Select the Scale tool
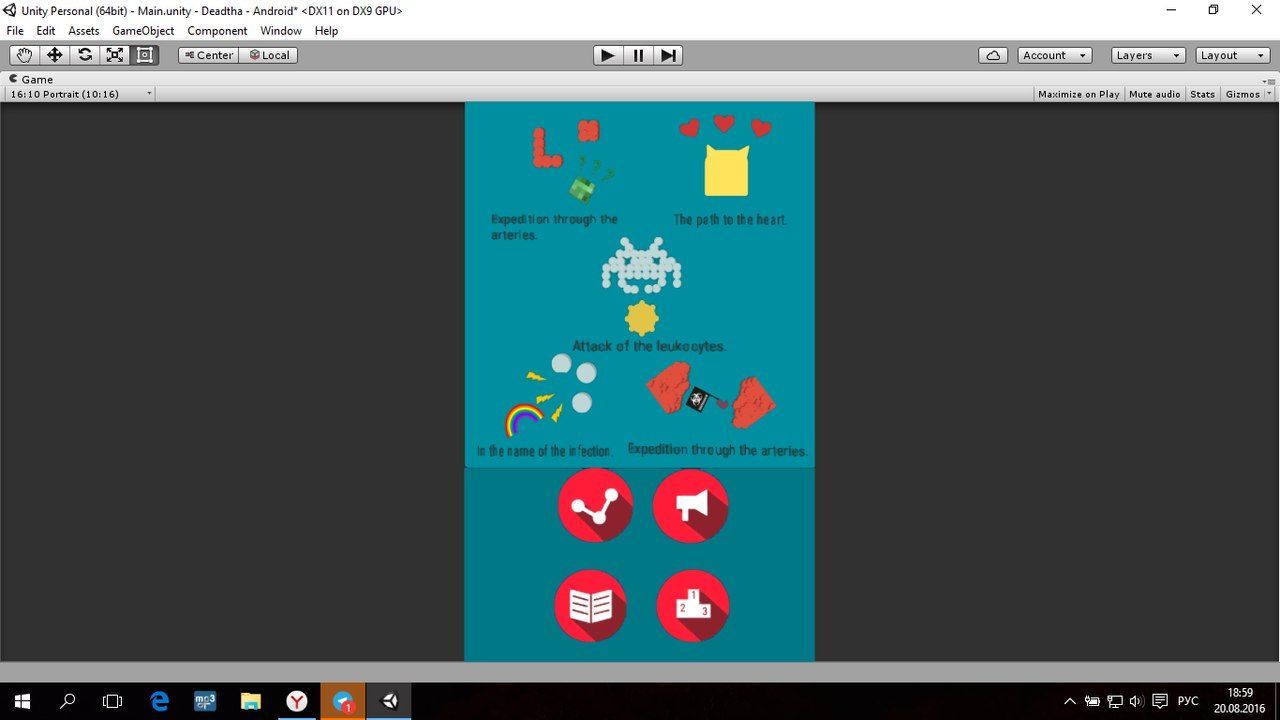Viewport: 1280px width, 720px height. tap(115, 55)
